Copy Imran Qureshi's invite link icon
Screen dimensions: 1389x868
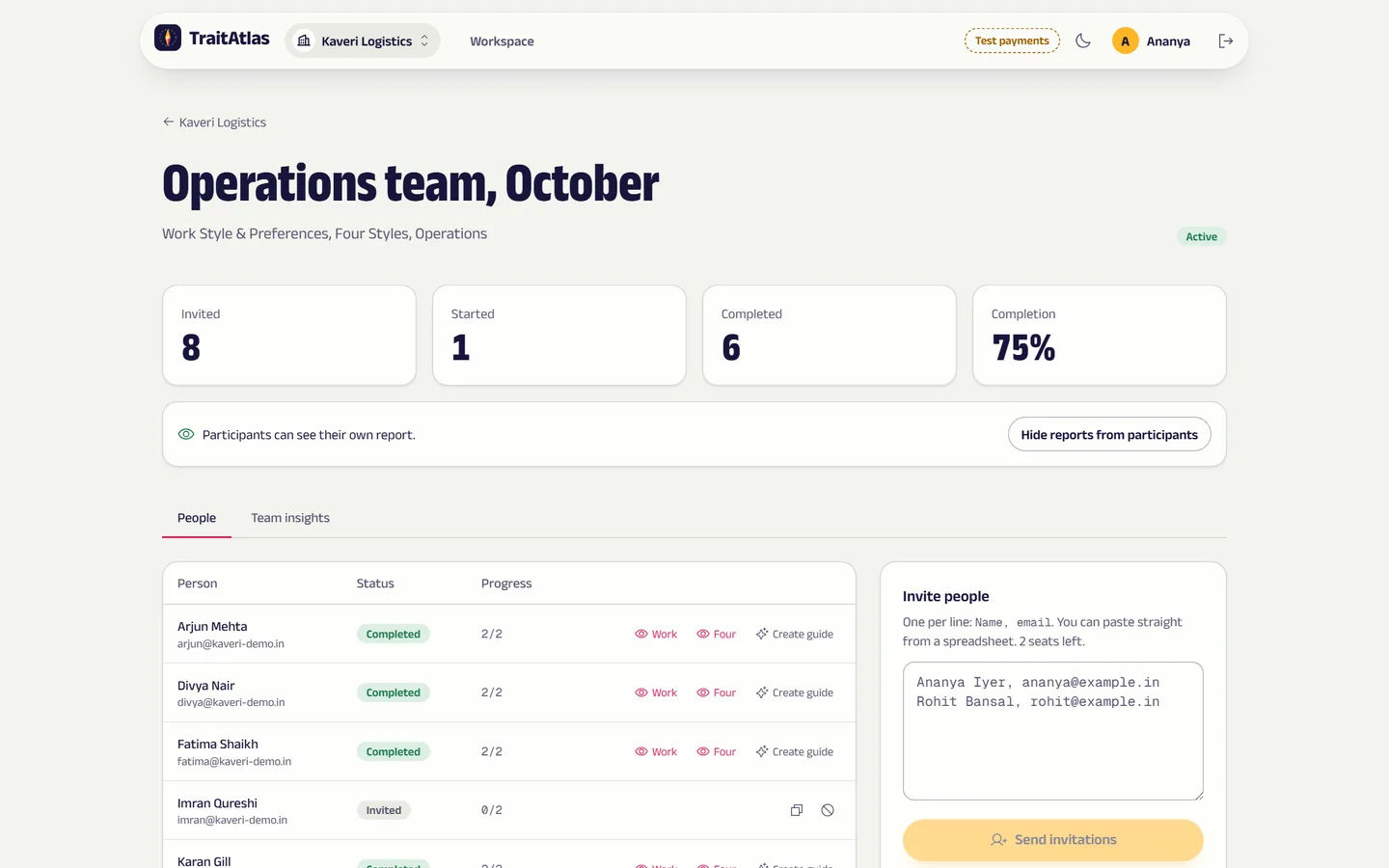[x=797, y=810]
